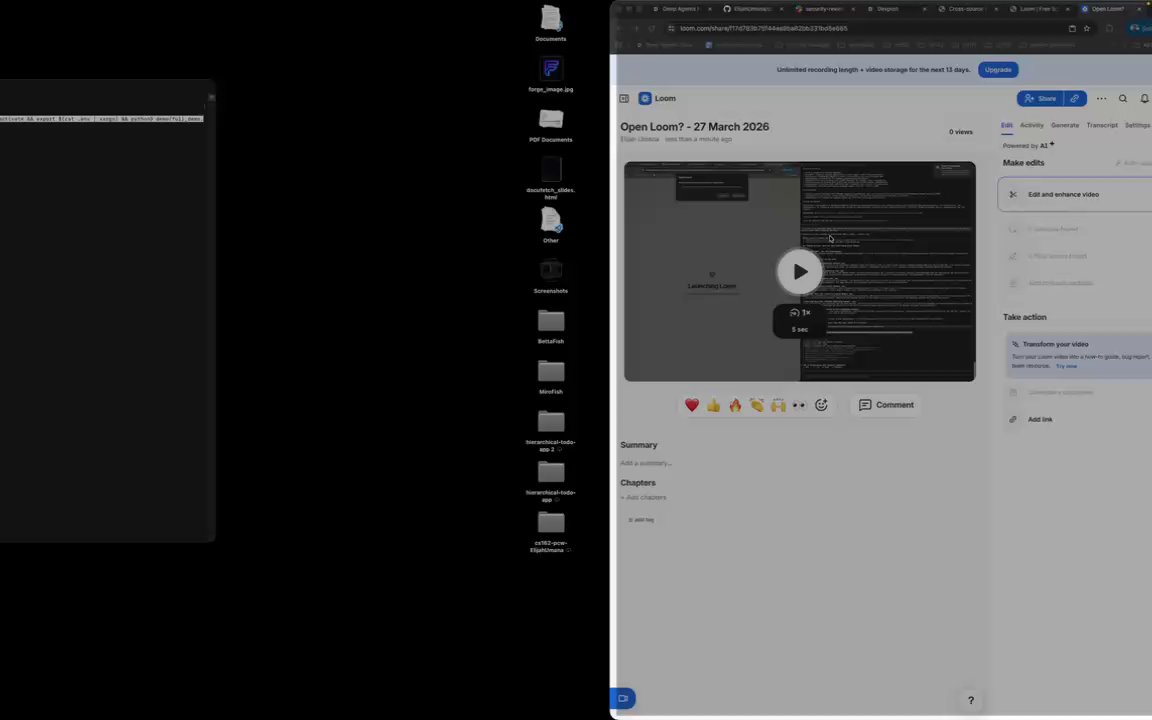This screenshot has height=720, width=1152.
Task: Click the highlighted command line in the terminal
Action: [101, 118]
